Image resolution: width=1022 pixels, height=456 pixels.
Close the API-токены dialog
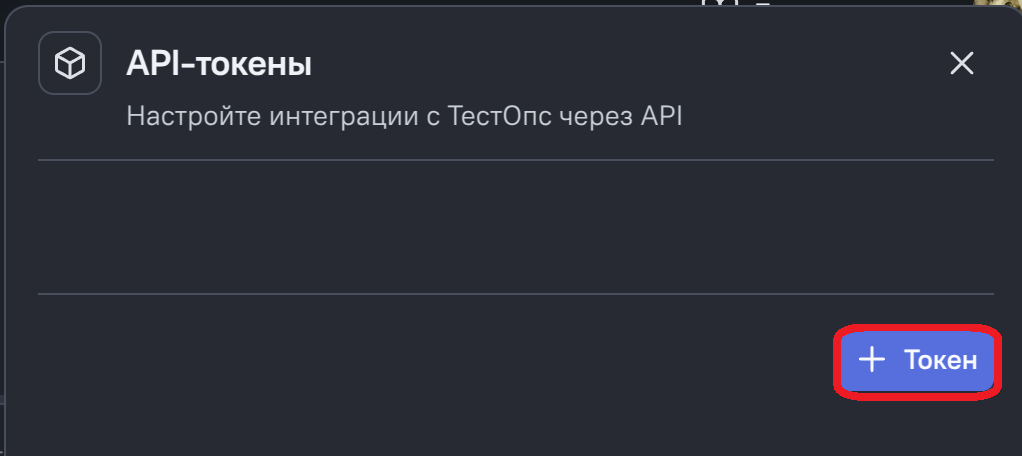pos(961,64)
